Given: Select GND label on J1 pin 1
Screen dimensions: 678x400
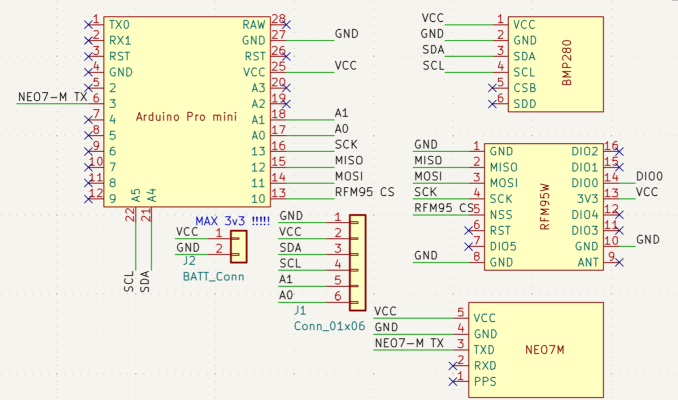Looking at the screenshot, I should click(x=291, y=216).
